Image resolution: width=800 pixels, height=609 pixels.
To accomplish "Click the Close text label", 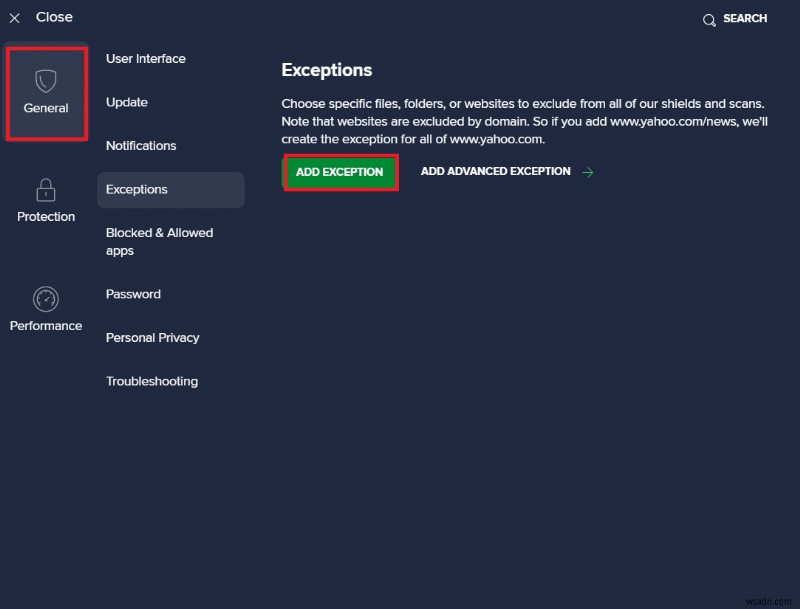I will tap(54, 17).
